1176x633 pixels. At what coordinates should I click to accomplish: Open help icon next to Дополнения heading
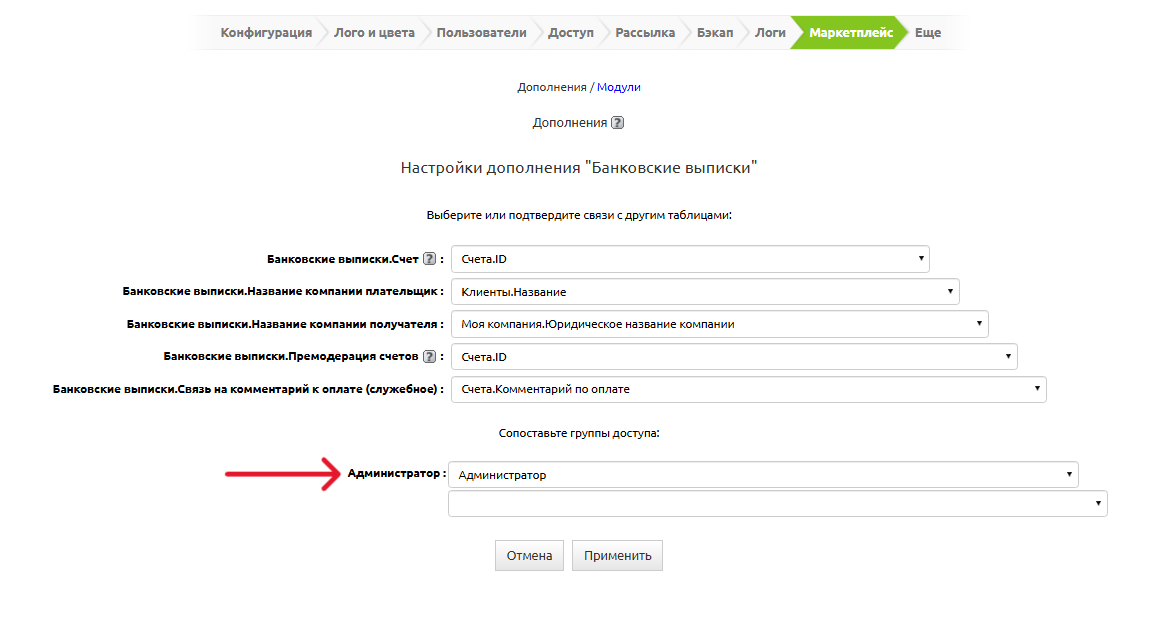tap(617, 123)
